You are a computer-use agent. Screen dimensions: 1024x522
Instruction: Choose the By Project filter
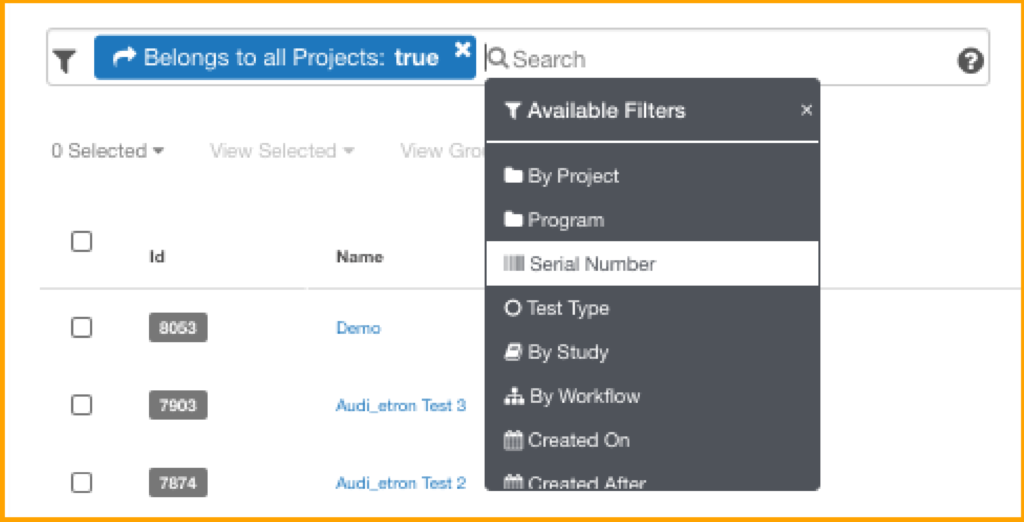coord(652,176)
